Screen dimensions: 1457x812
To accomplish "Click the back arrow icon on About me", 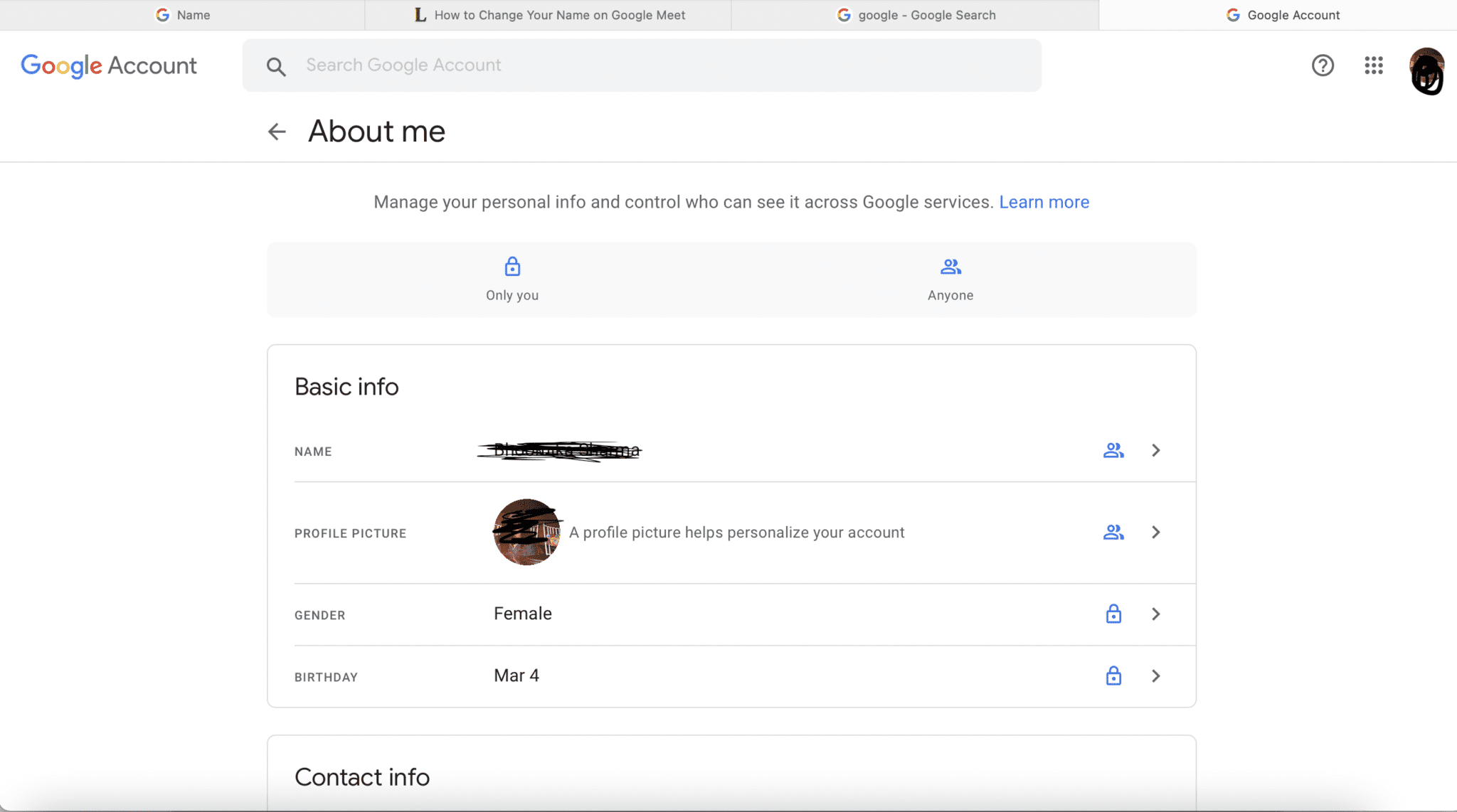I will pos(277,131).
